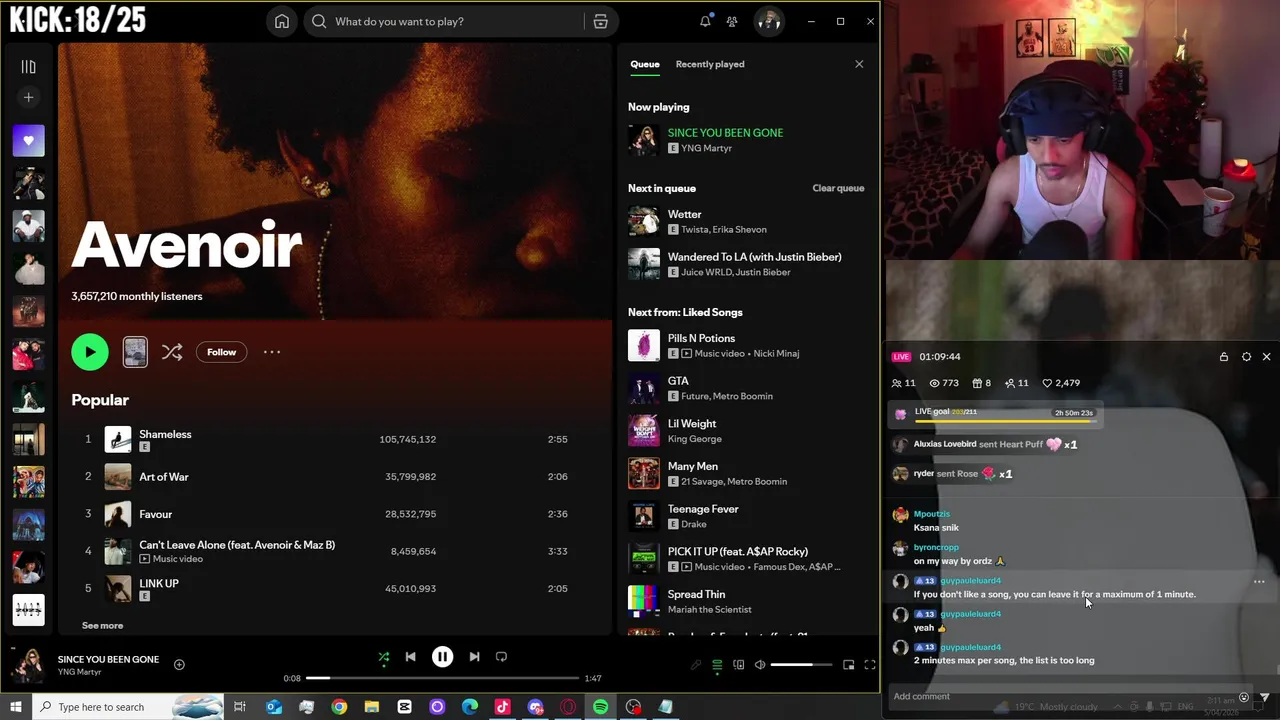Close the queue panel
Viewport: 1280px width, 720px height.
pos(859,64)
